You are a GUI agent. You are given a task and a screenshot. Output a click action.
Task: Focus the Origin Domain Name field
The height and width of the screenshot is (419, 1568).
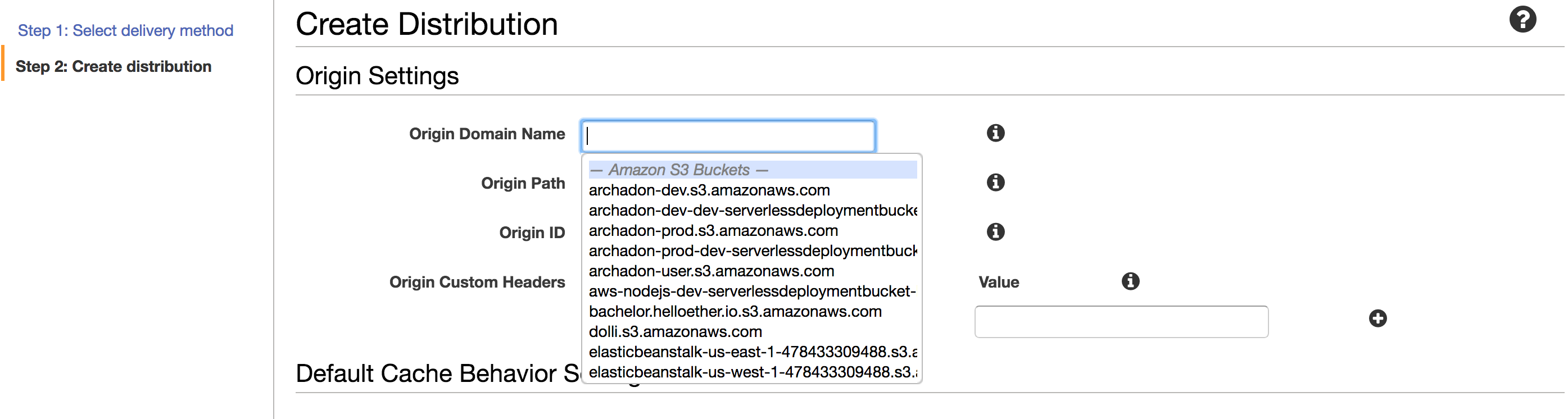[728, 136]
